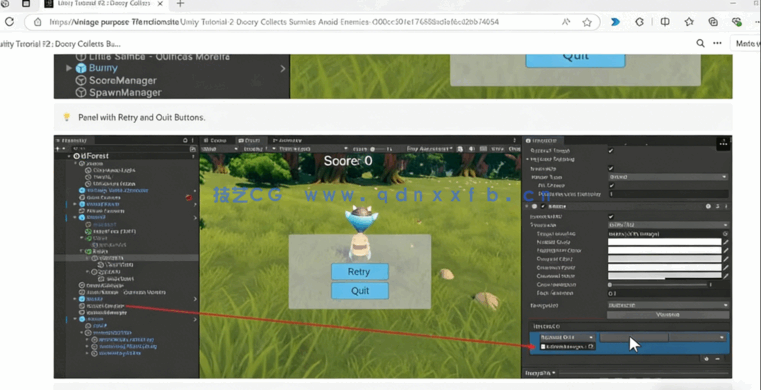Open the page three-dots more menu
This screenshot has height=390, width=761.
(x=717, y=43)
